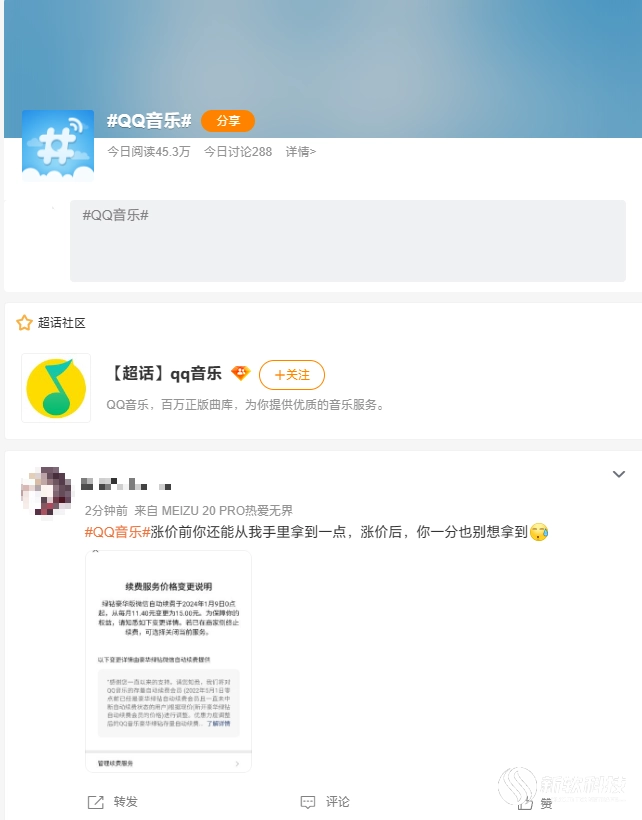Expand the post options chevron

tap(619, 474)
